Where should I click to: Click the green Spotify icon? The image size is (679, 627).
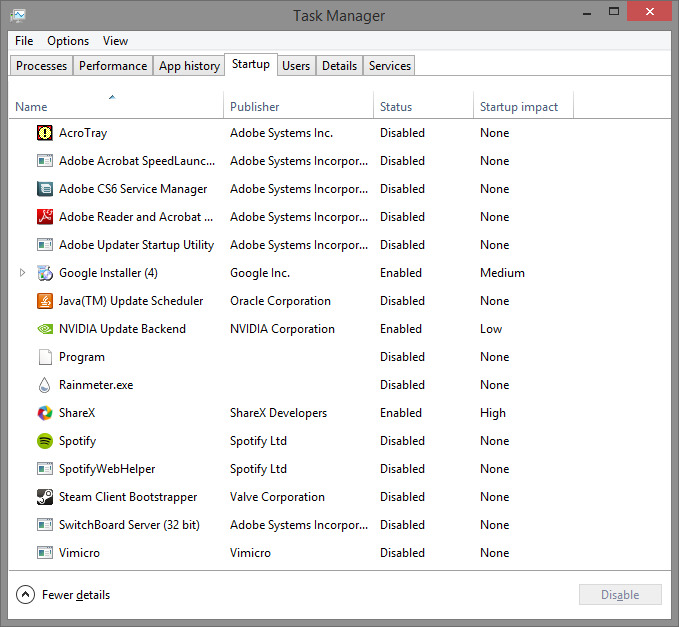45,441
